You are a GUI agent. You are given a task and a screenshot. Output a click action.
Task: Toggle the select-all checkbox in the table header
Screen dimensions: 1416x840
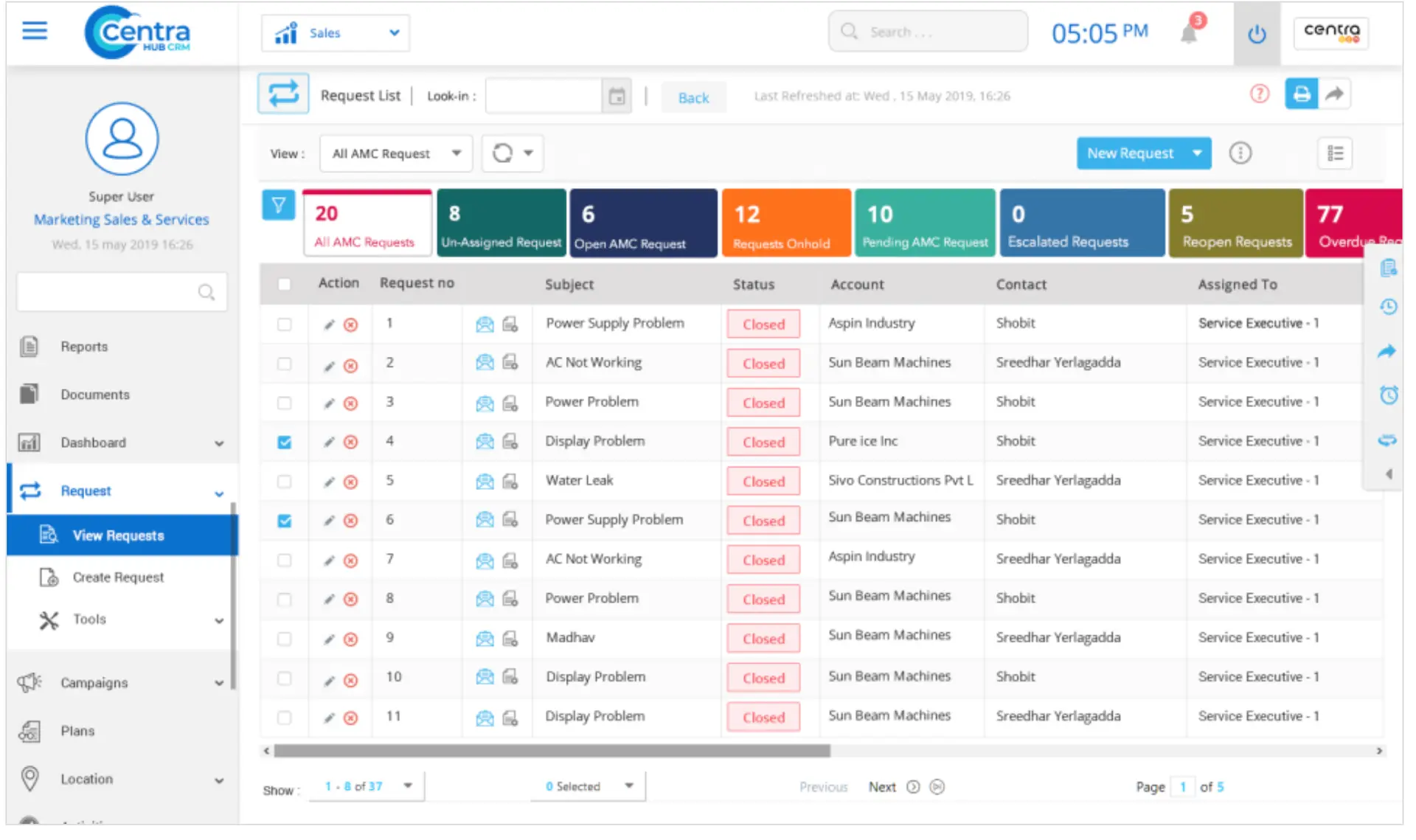(x=285, y=283)
